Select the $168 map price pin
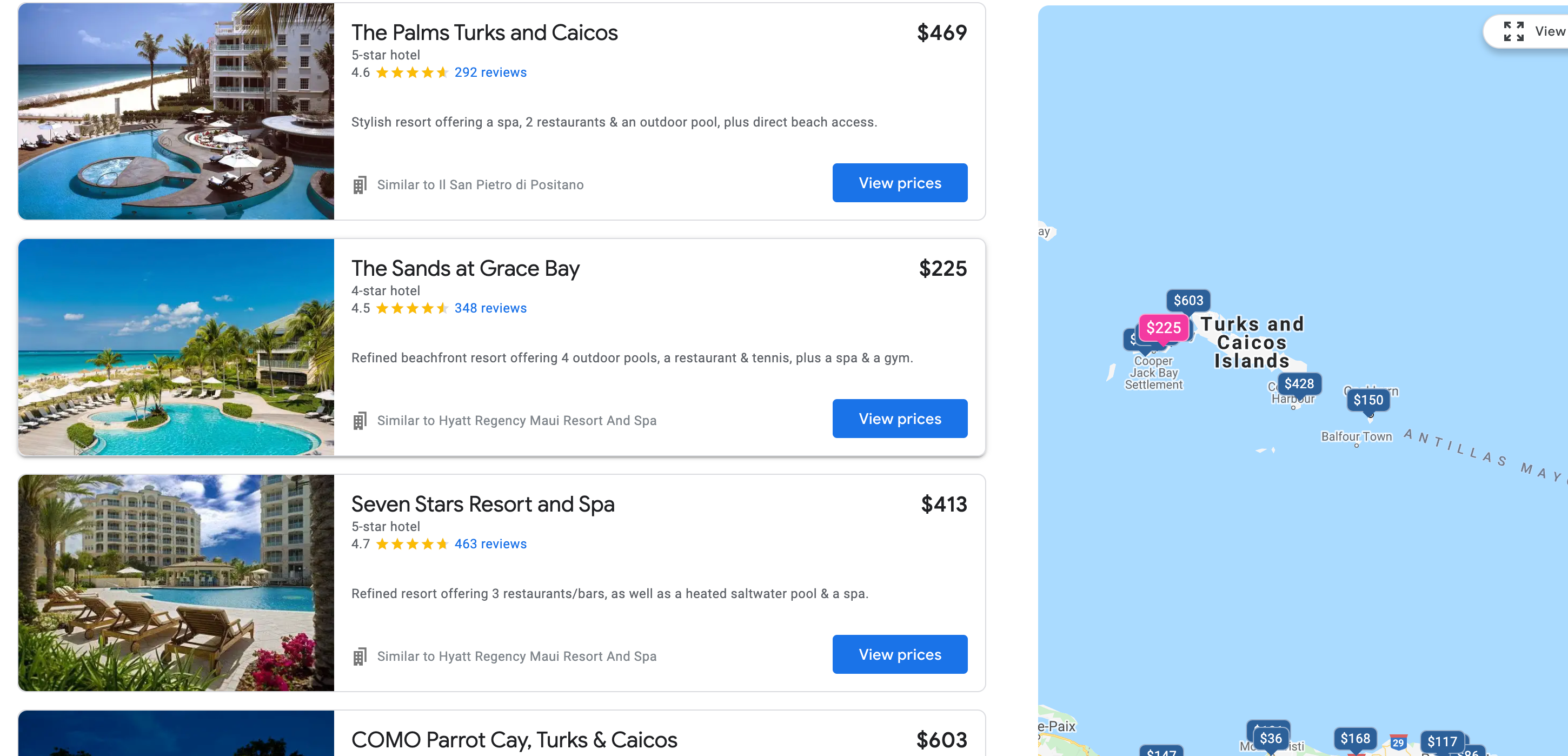This screenshot has height=756, width=1568. (x=1354, y=738)
